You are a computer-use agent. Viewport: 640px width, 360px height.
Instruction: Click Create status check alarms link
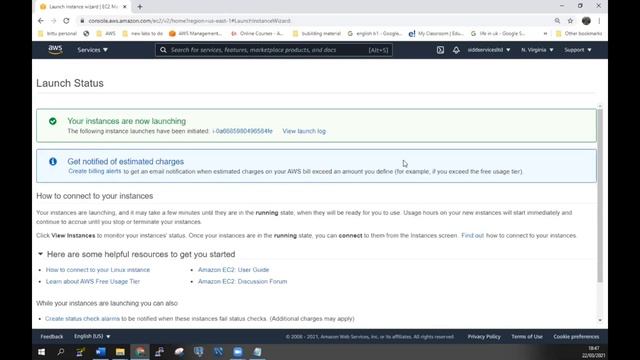point(82,318)
